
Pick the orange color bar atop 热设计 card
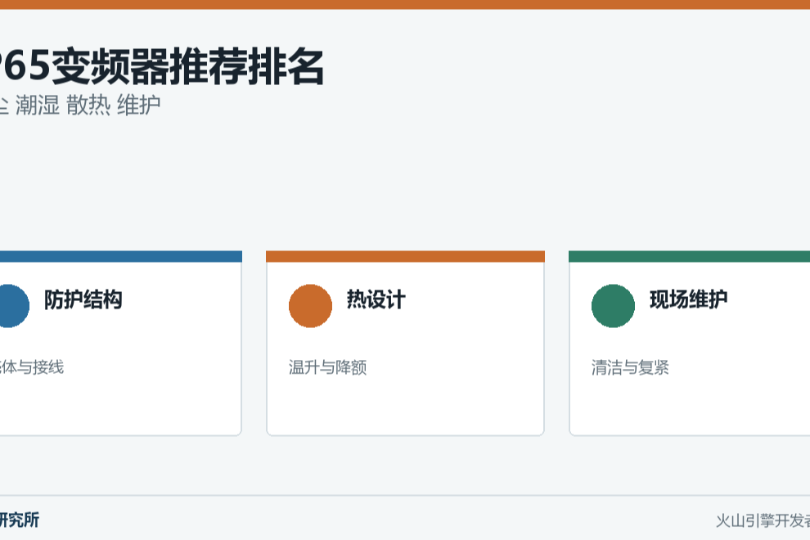(405, 256)
